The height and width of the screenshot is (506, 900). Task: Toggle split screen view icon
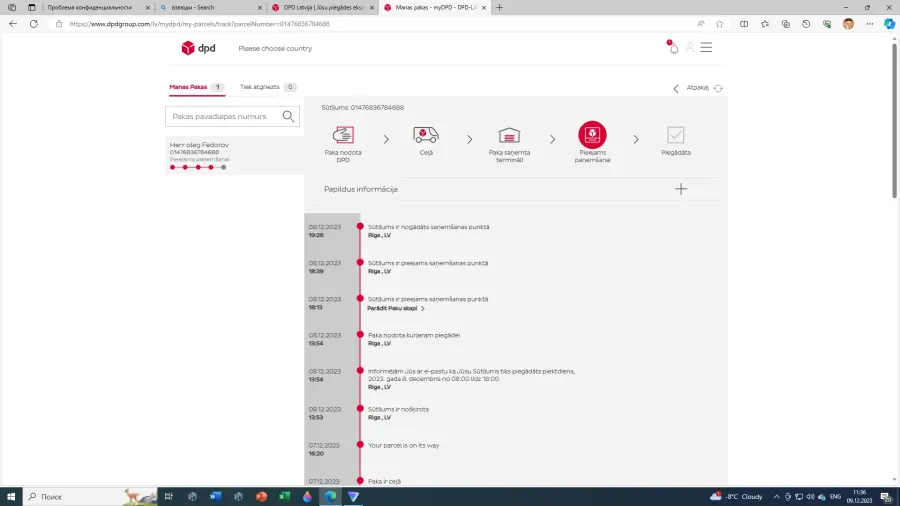[x=744, y=24]
